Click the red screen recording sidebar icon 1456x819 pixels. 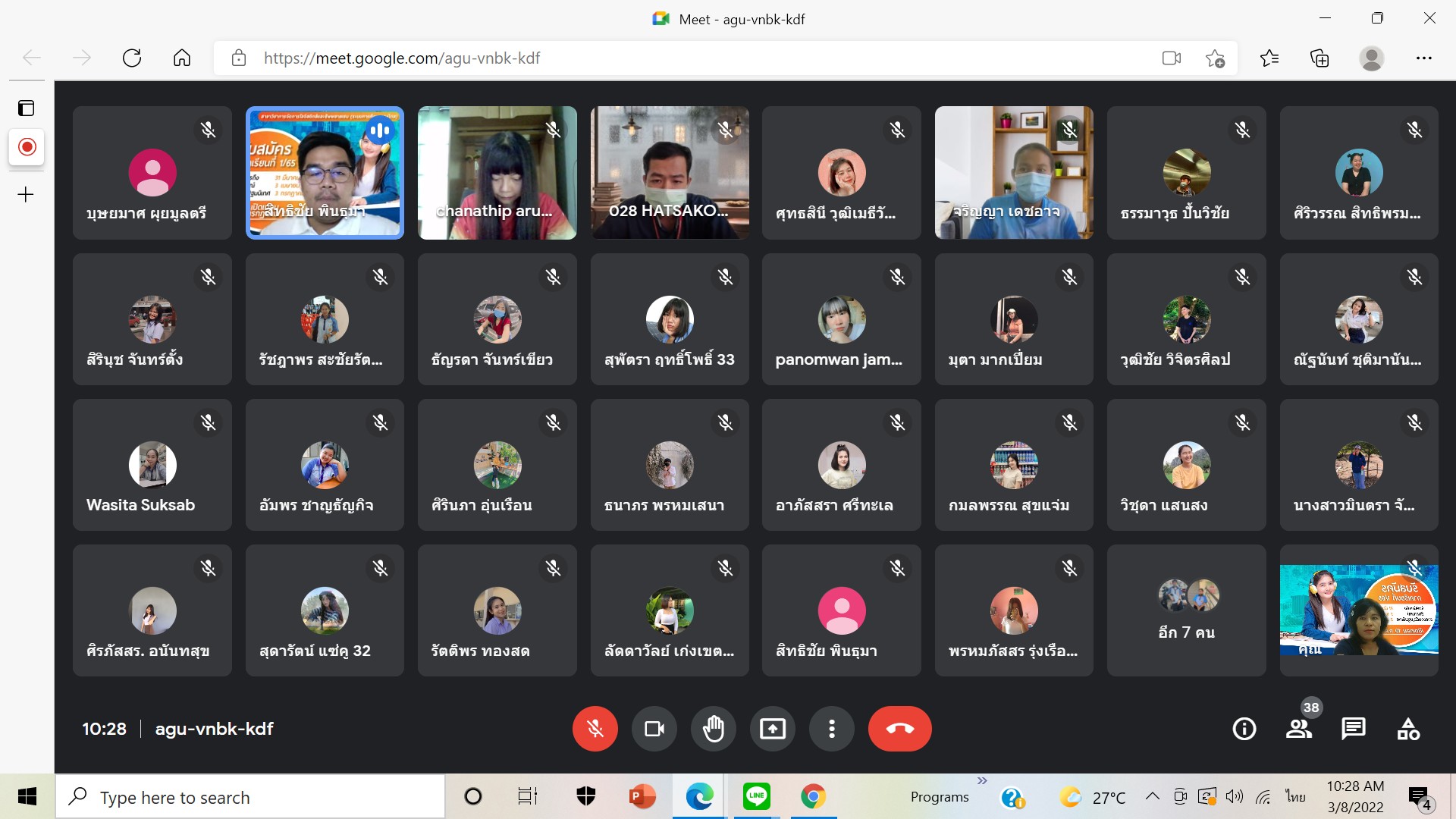(27, 146)
